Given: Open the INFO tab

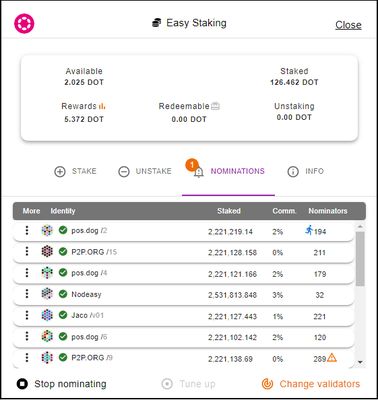Looking at the screenshot, I should point(305,172).
